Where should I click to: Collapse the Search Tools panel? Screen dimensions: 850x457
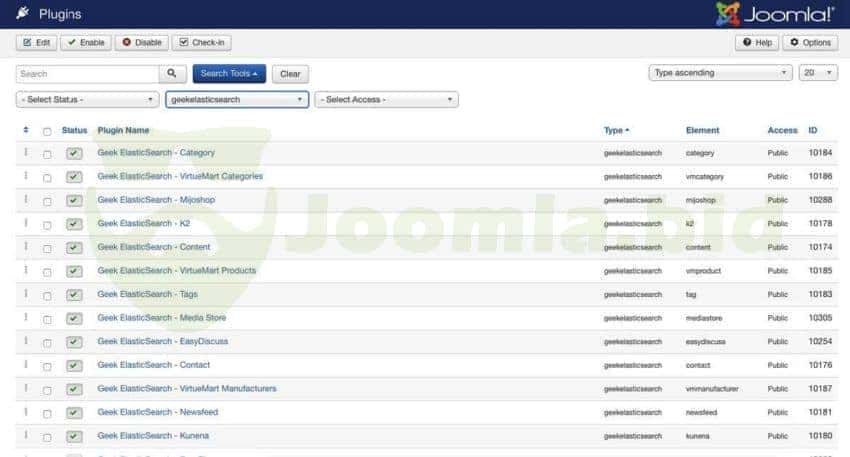click(x=229, y=74)
